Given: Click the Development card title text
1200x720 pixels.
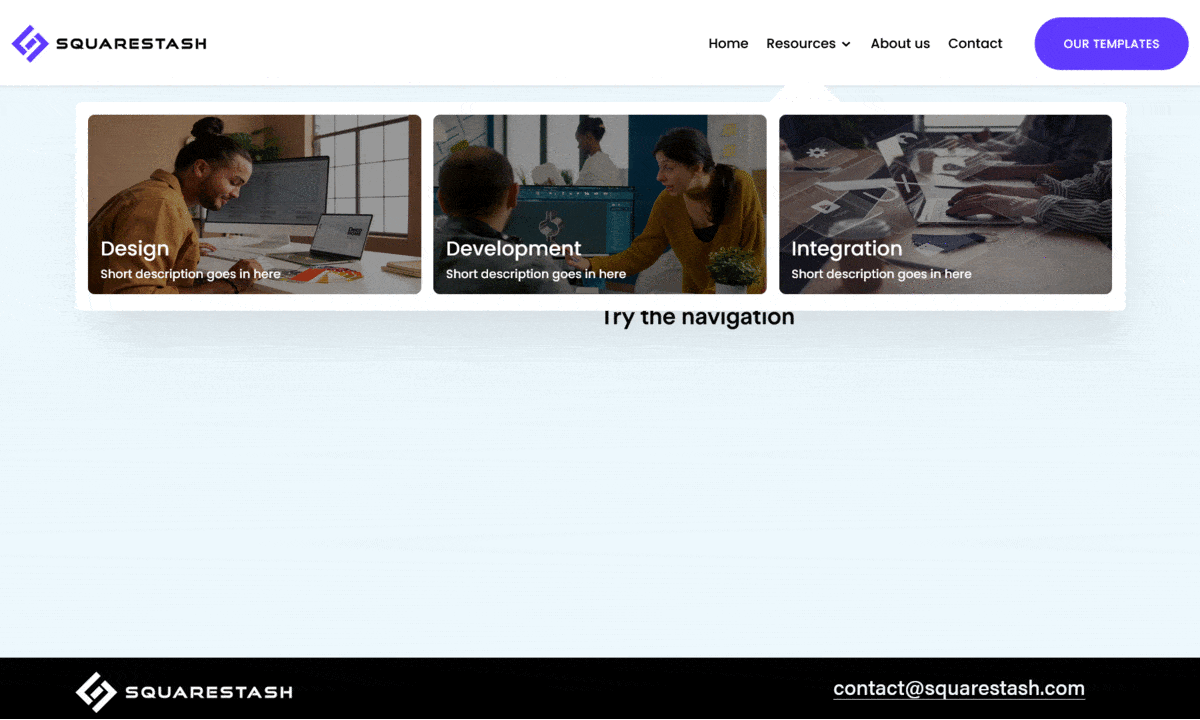Looking at the screenshot, I should [513, 249].
